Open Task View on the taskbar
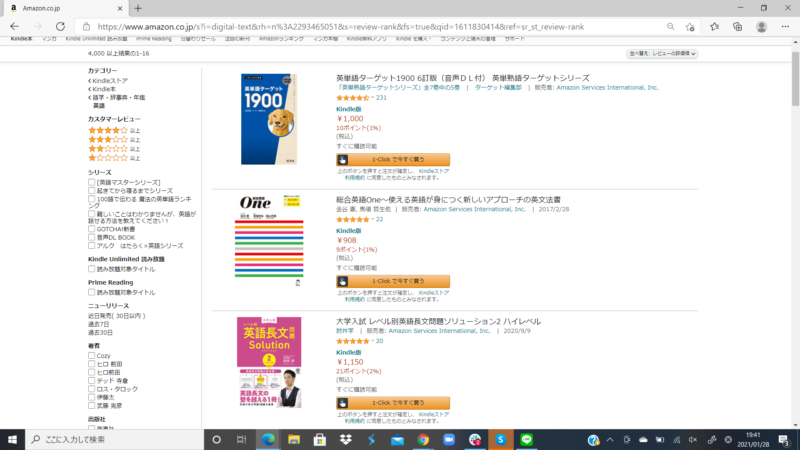Viewport: 800px width, 450px height. coord(242,439)
